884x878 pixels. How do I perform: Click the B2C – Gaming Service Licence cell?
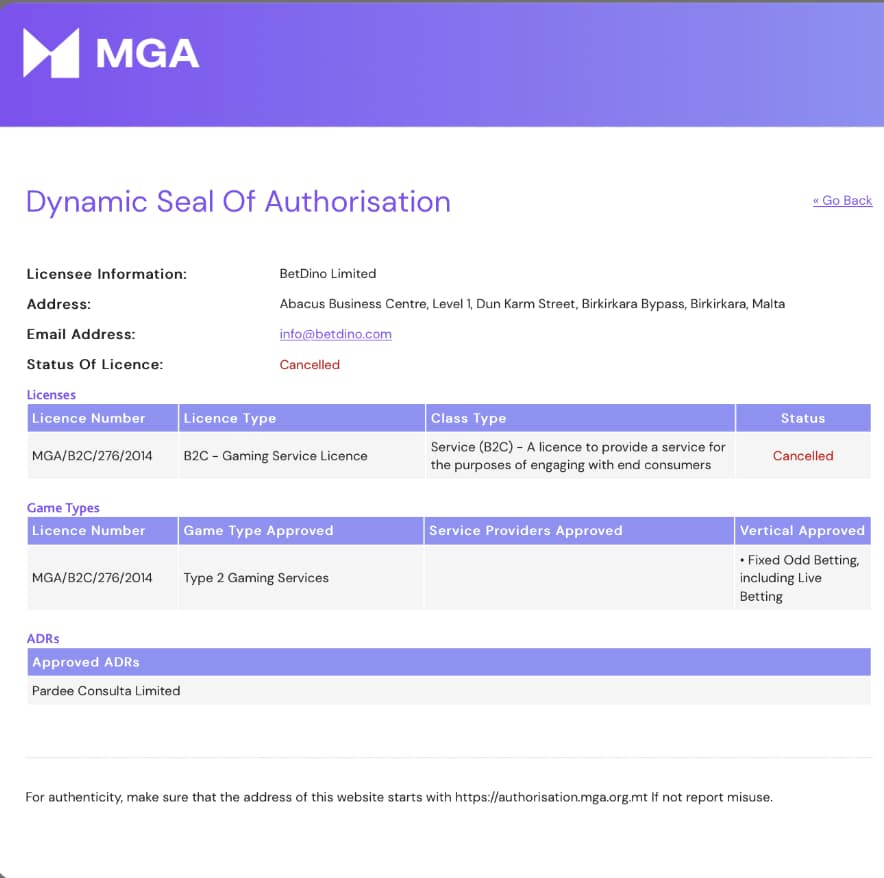pyautogui.click(x=275, y=456)
